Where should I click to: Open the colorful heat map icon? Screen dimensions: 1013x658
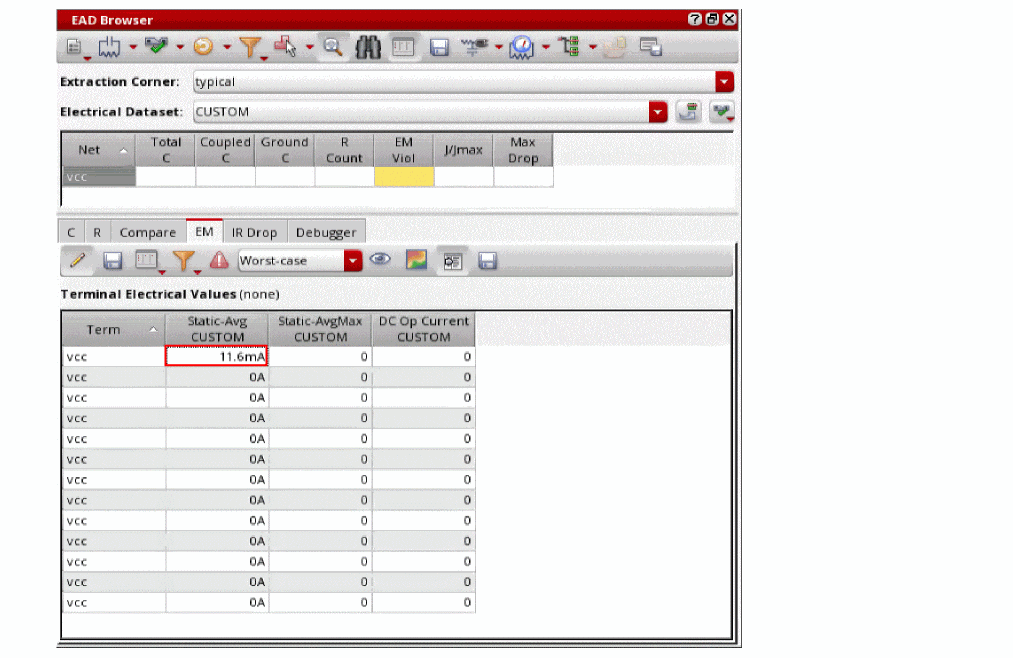(x=416, y=261)
